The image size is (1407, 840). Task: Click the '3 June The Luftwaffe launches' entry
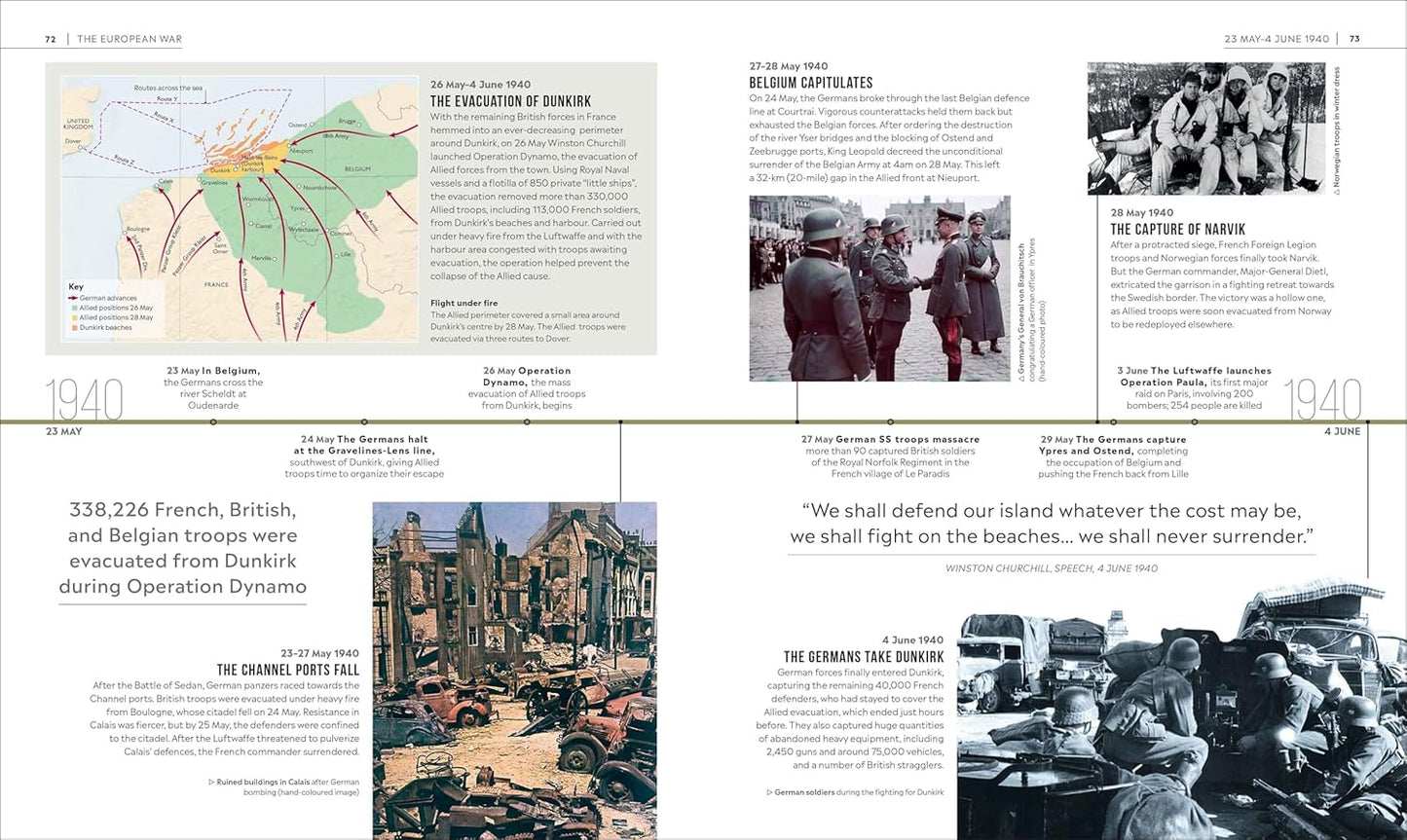coord(1194,387)
